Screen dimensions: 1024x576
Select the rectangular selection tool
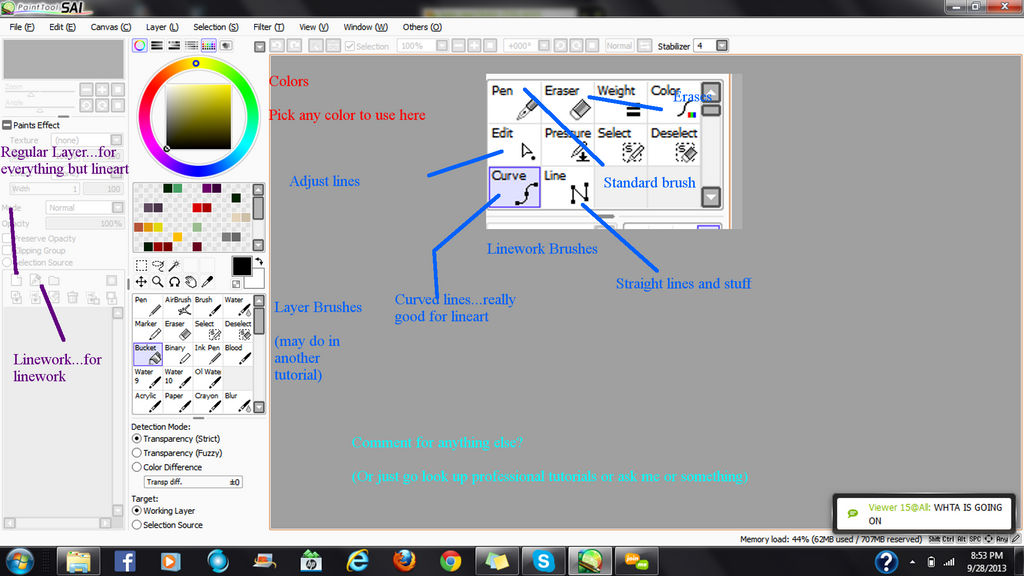click(x=141, y=265)
